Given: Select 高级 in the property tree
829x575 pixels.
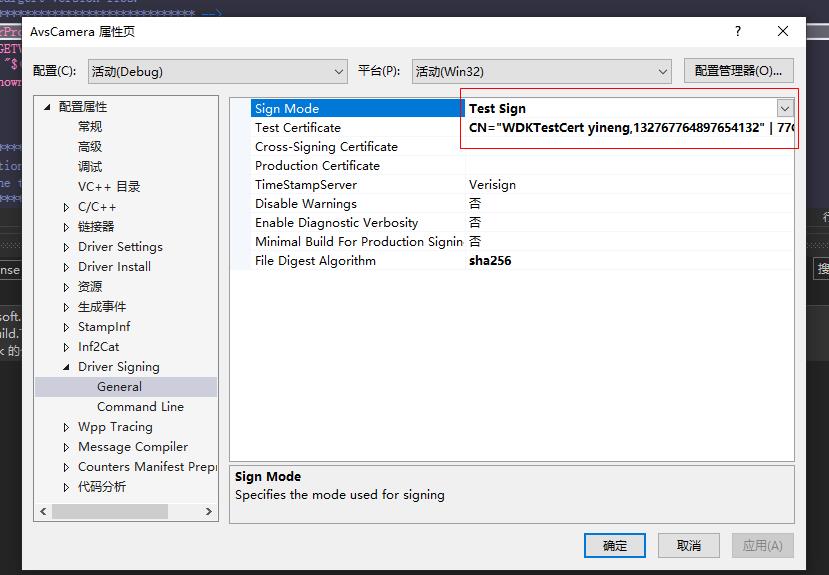Looking at the screenshot, I should [90, 146].
